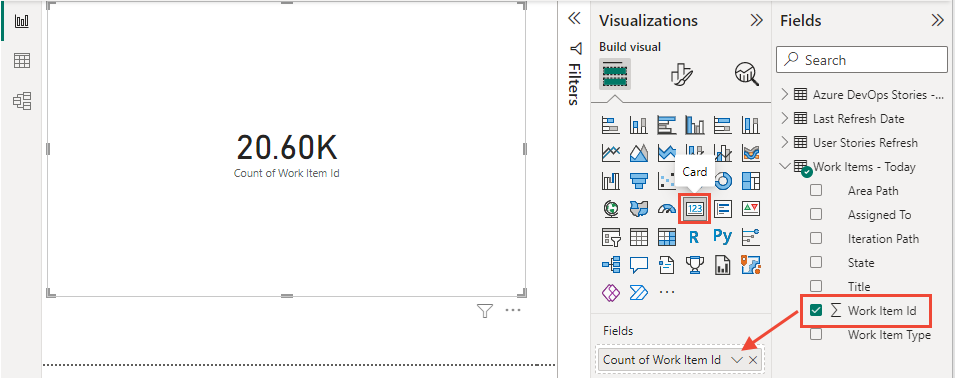This screenshot has width=955, height=378.
Task: Select 100% stacked column chart visualization
Action: tap(750, 125)
